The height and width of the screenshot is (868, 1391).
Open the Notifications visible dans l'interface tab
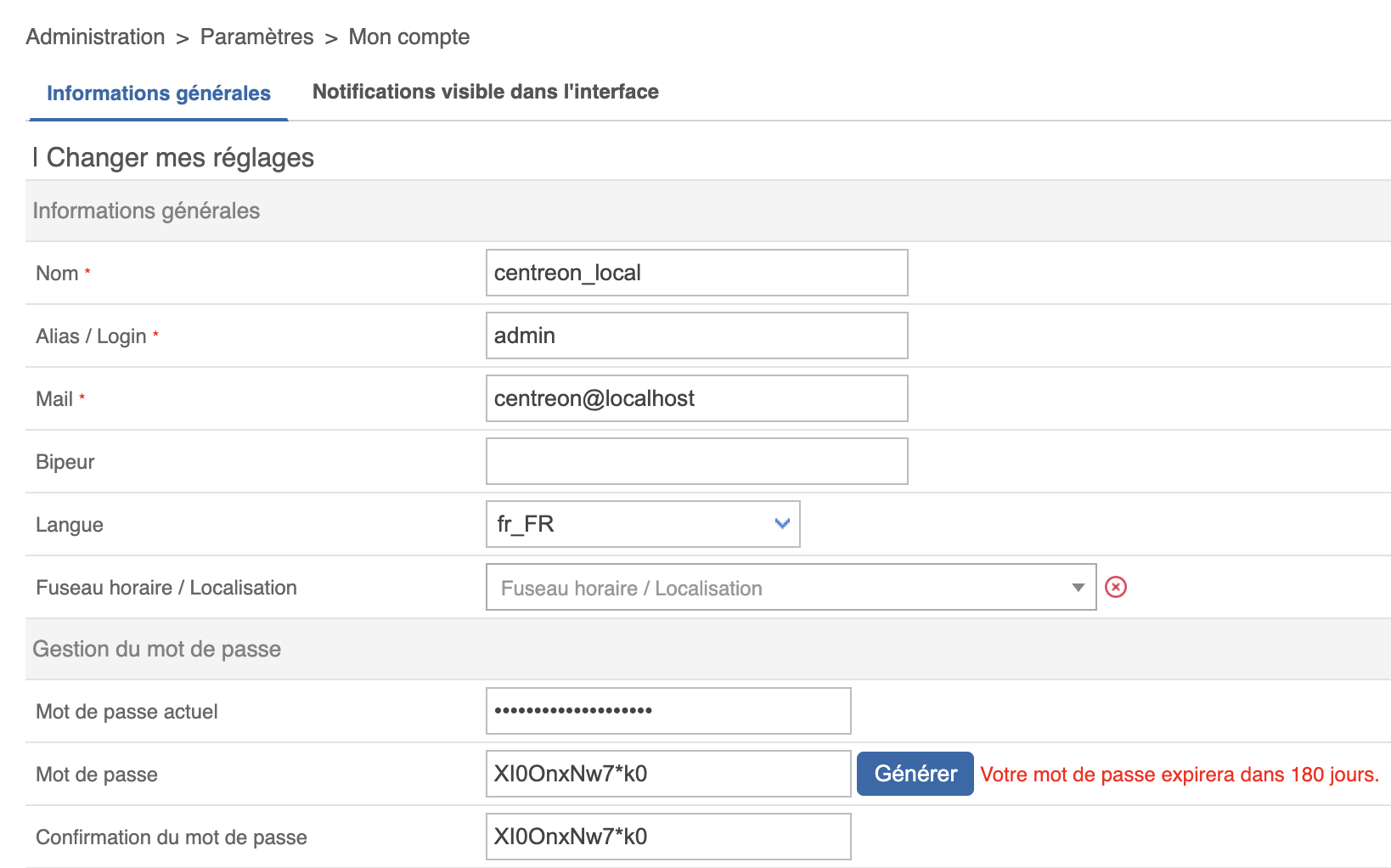coord(485,92)
